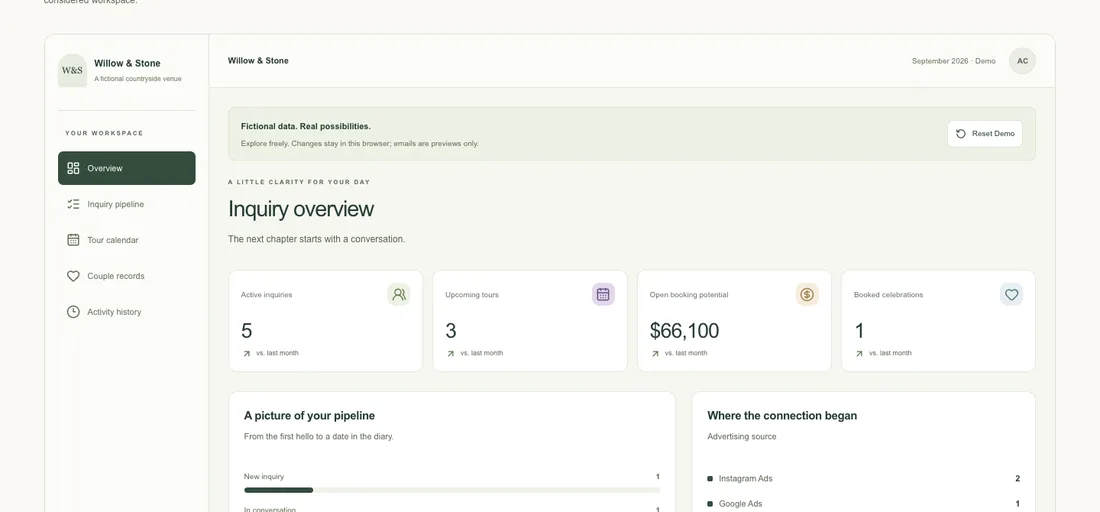Click the W&S venue logo
Viewport: 1100px width, 512px height.
pos(72,70)
